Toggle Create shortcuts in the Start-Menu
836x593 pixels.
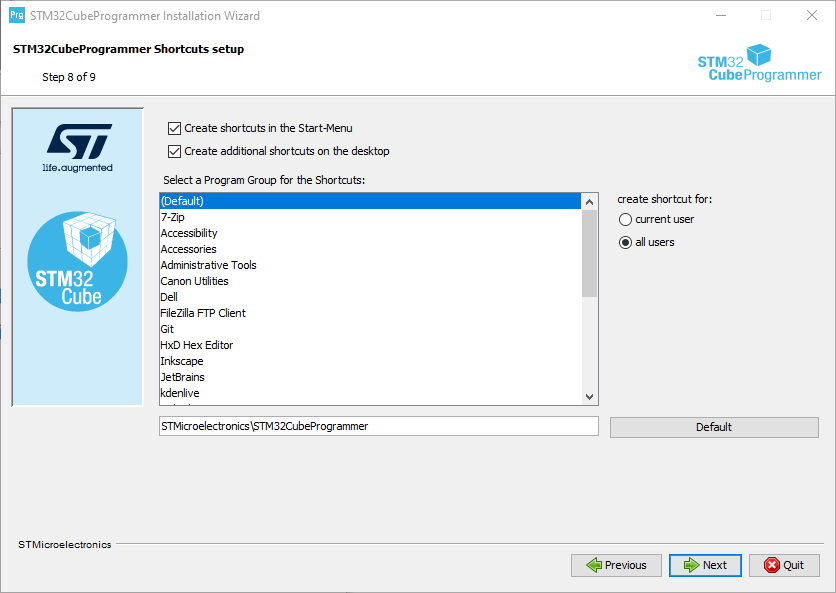tap(175, 128)
